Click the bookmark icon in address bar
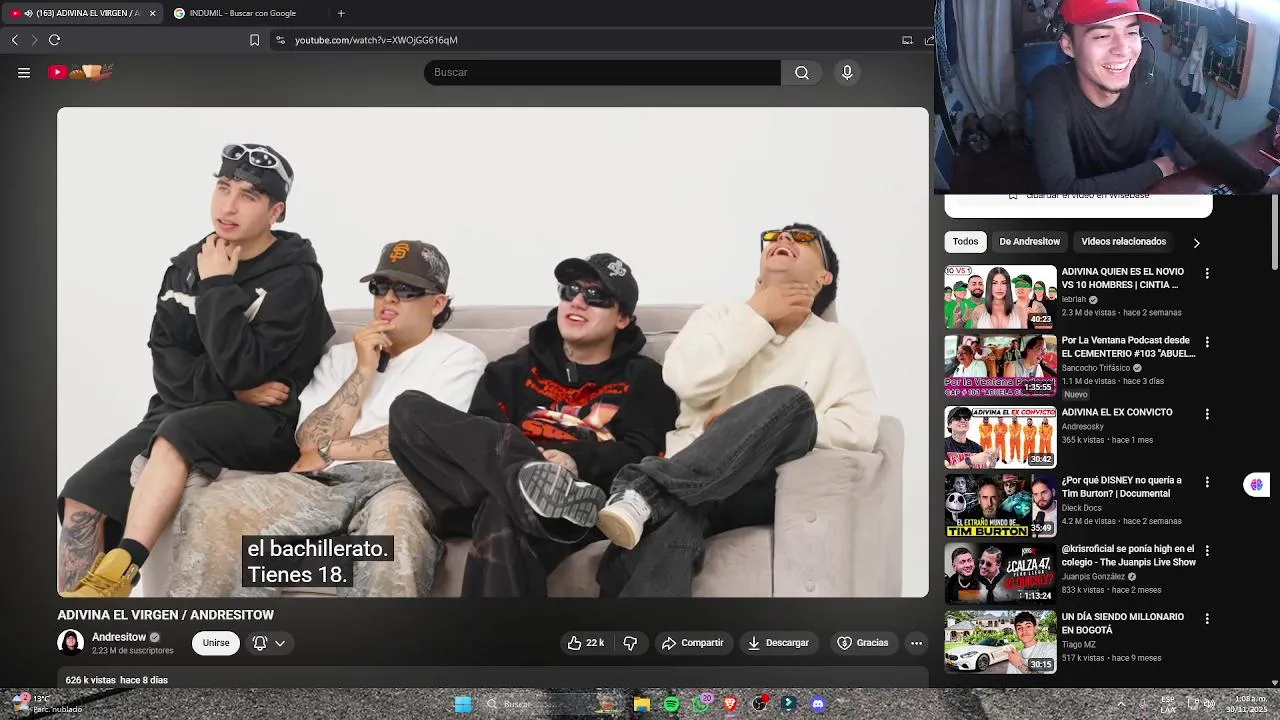 click(254, 40)
